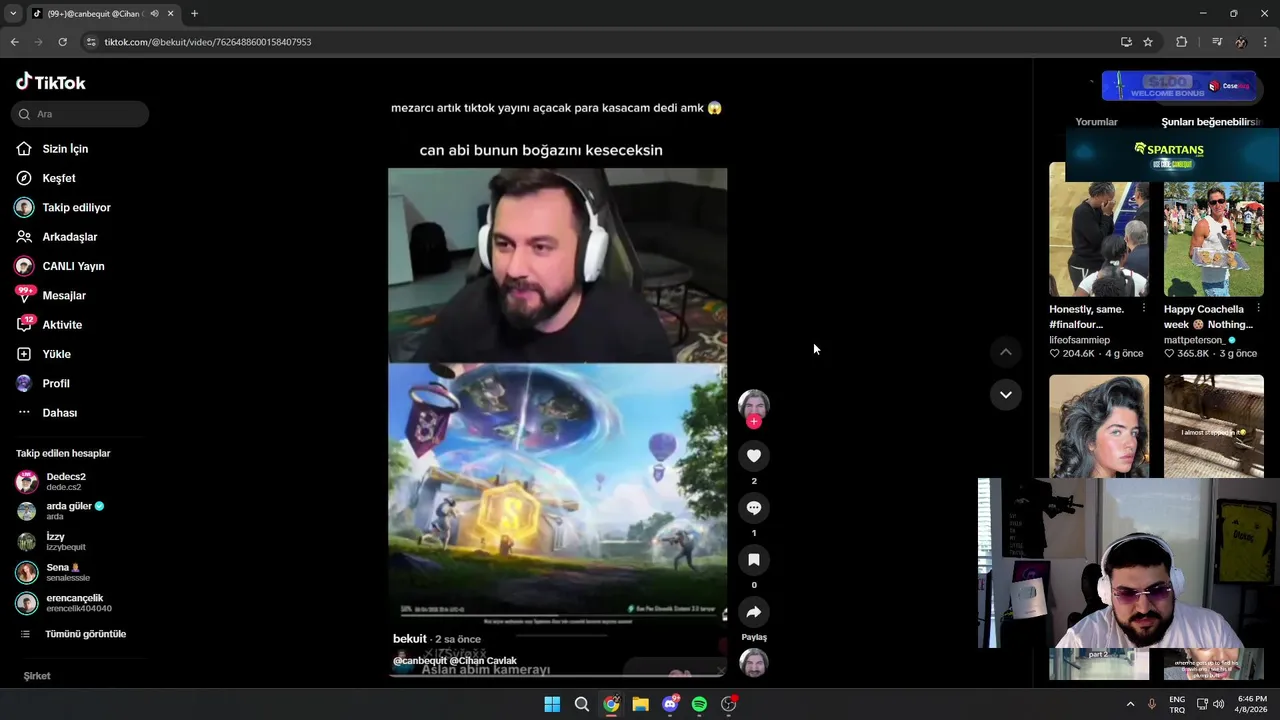1280x720 pixels.
Task: Open creator avatar beside the video
Action: tap(754, 404)
